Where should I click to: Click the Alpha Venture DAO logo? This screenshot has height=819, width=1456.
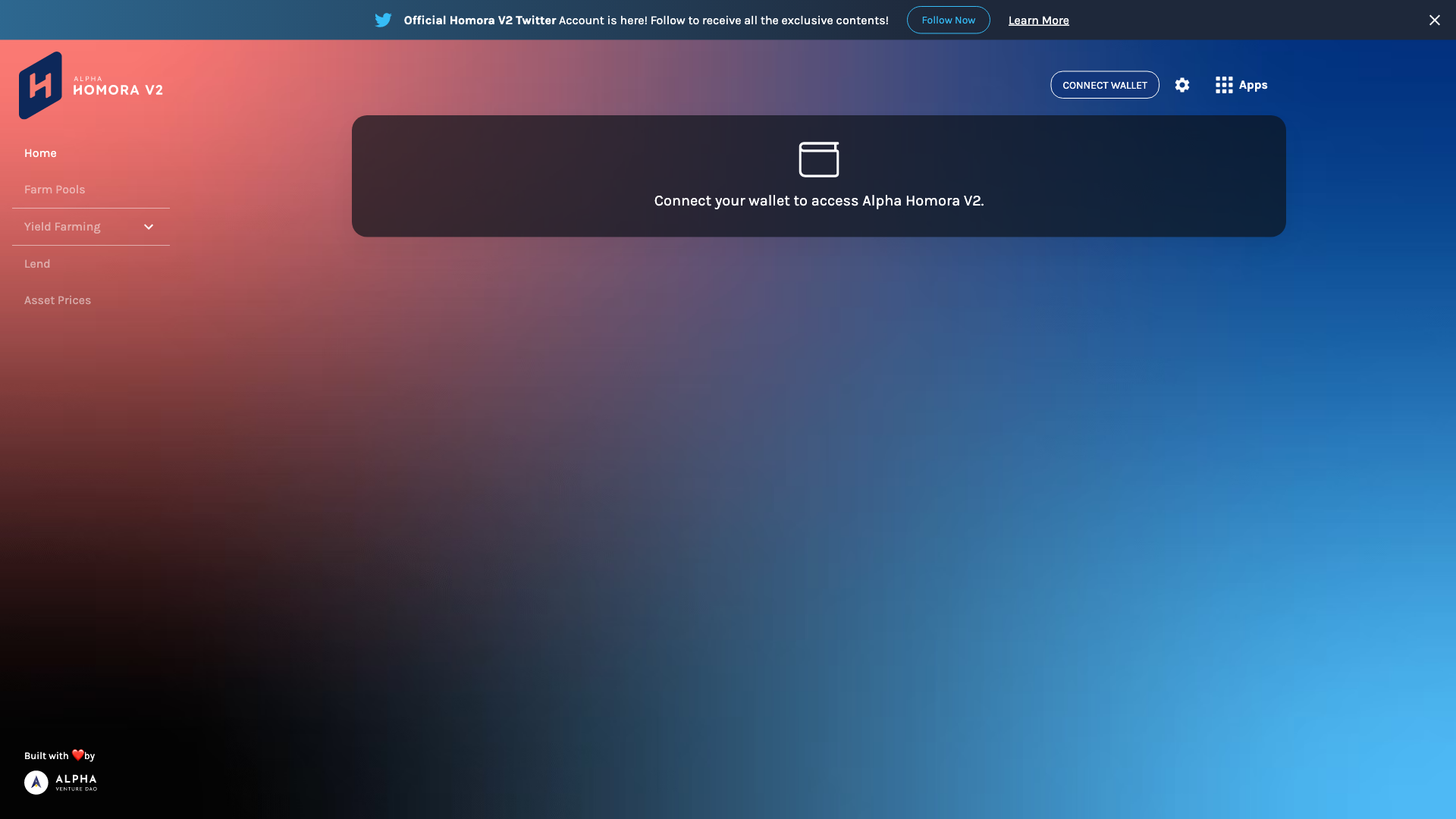pos(61,783)
